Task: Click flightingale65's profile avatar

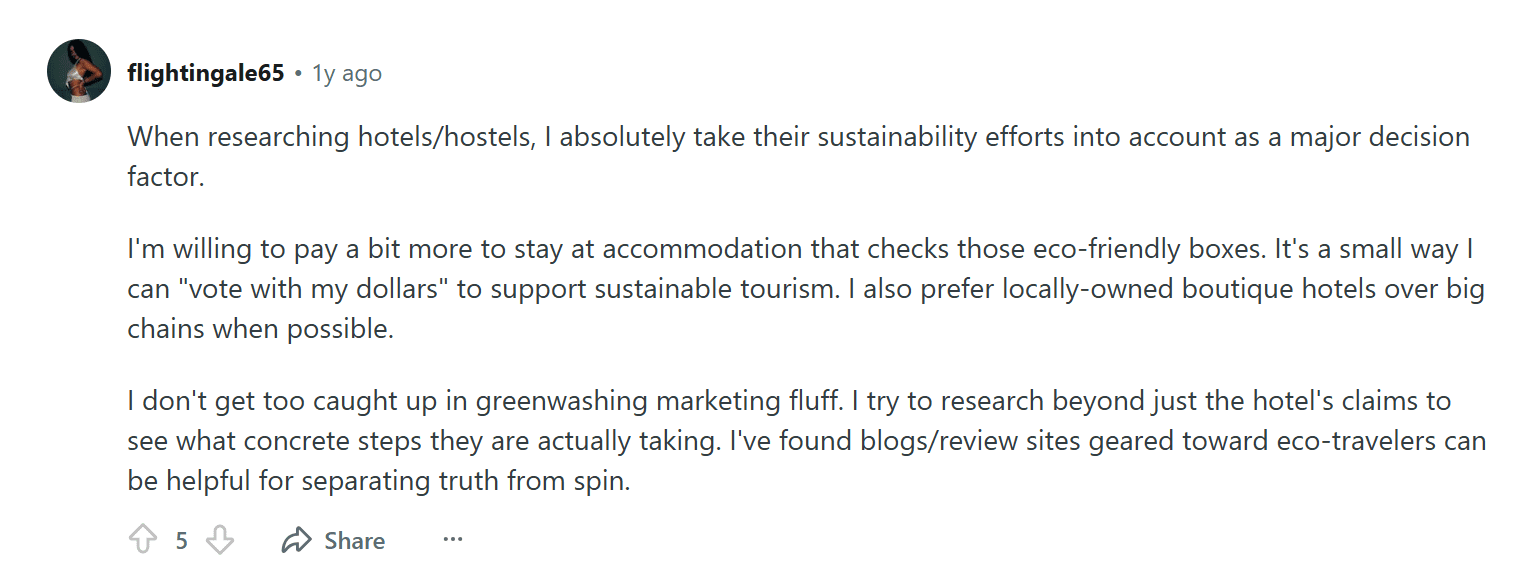Action: click(x=78, y=72)
